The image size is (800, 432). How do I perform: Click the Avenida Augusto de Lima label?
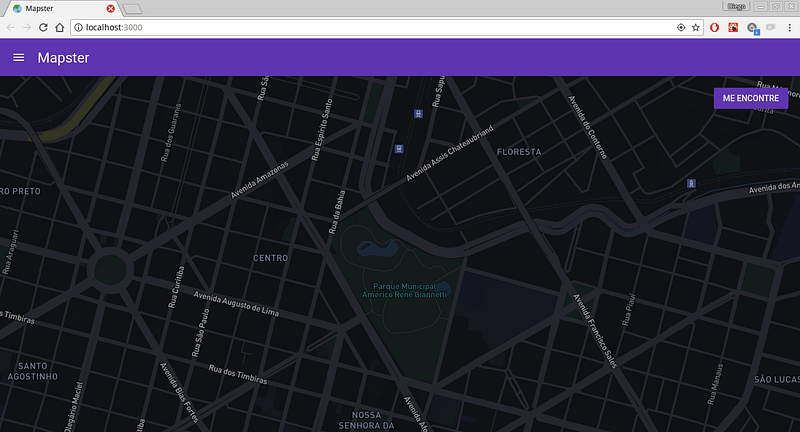(x=236, y=303)
